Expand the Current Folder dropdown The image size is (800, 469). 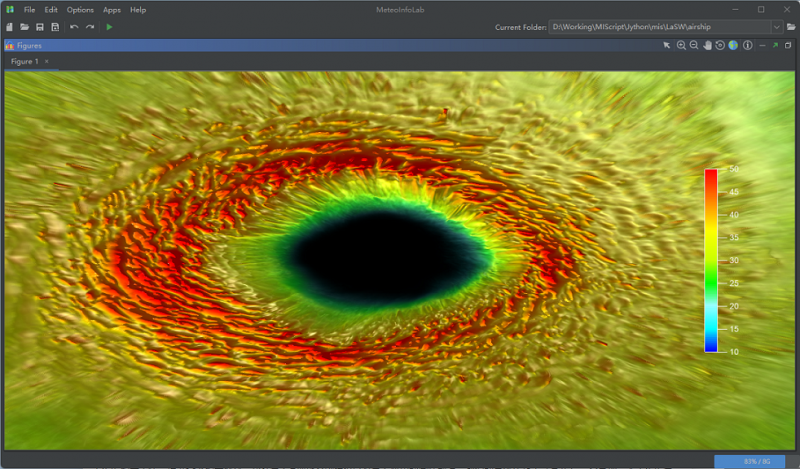pyautogui.click(x=776, y=27)
